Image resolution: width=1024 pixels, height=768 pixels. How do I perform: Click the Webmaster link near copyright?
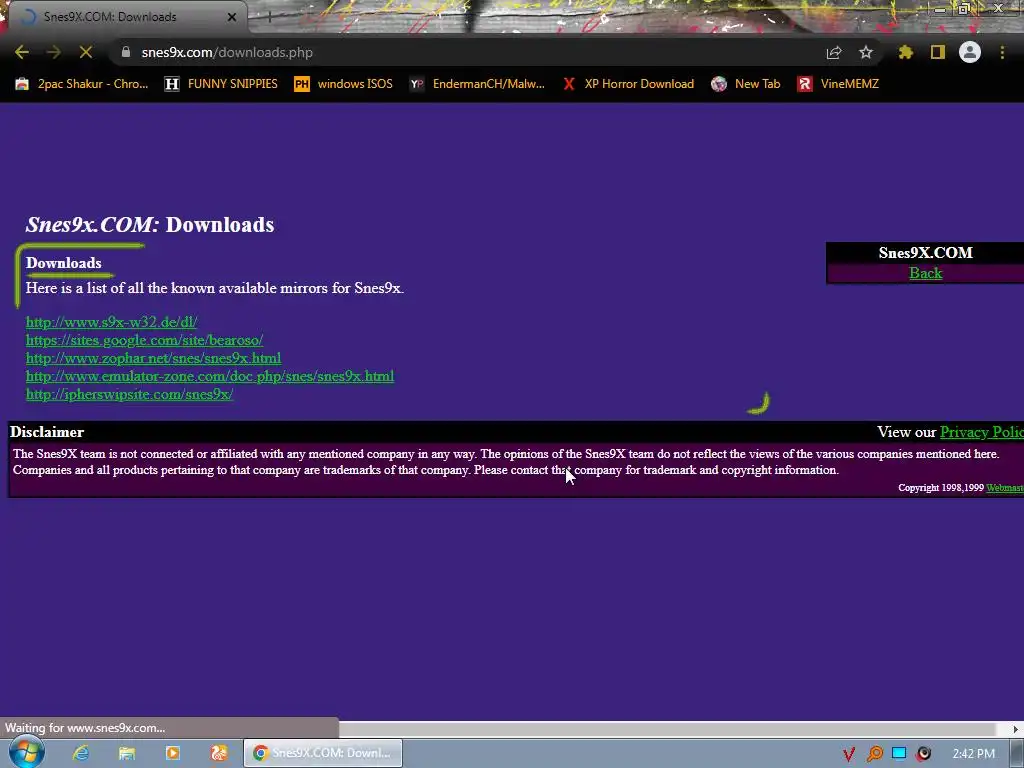coord(1004,488)
